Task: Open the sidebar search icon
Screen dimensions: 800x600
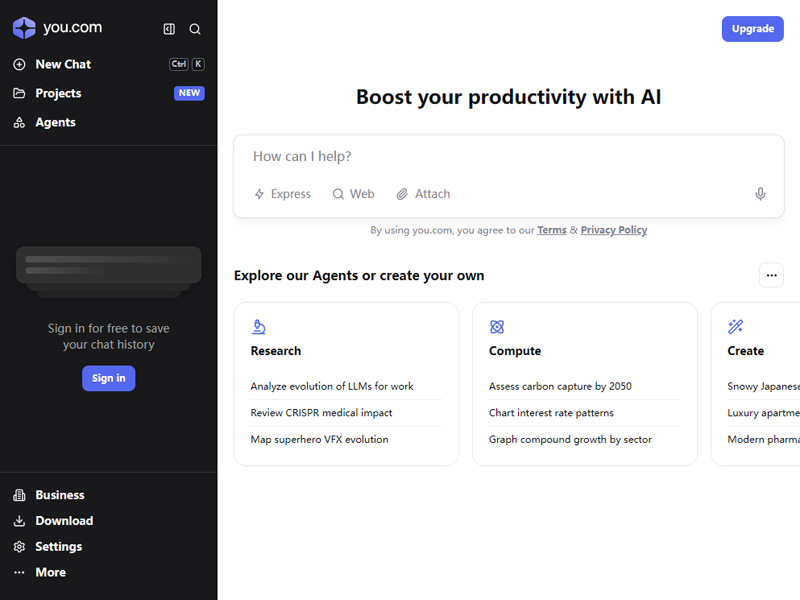Action: tap(195, 29)
